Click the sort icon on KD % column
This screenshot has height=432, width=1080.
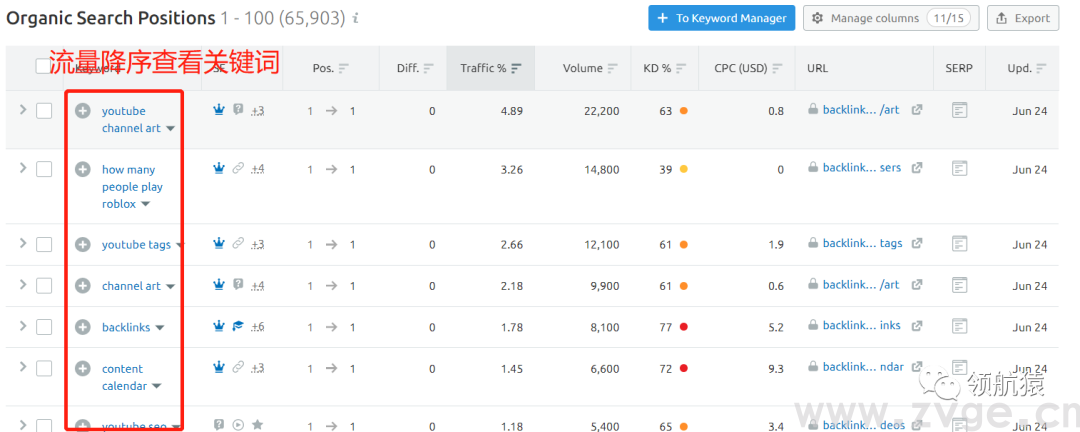click(x=681, y=69)
